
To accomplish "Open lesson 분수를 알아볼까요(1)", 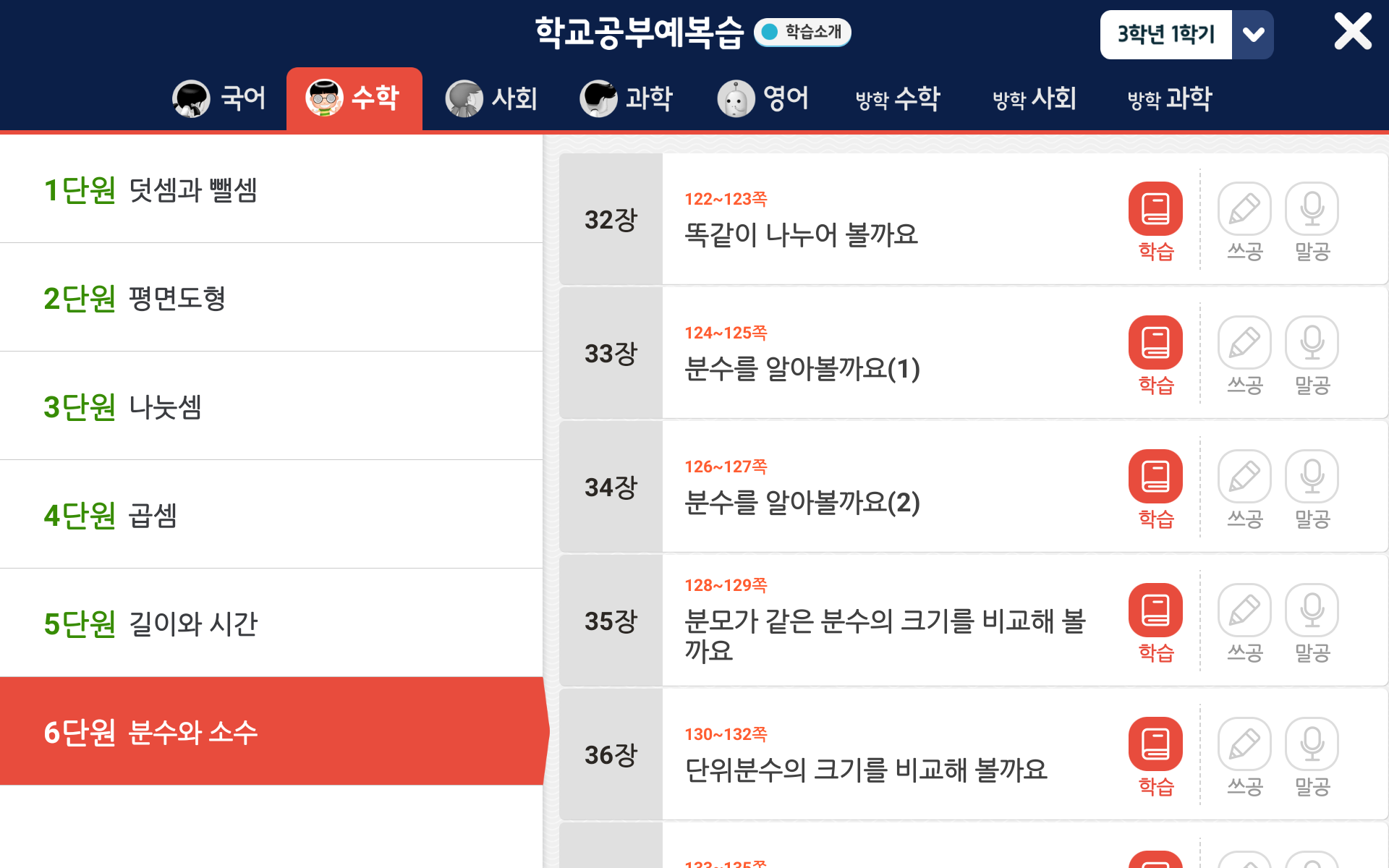I will coord(802,369).
